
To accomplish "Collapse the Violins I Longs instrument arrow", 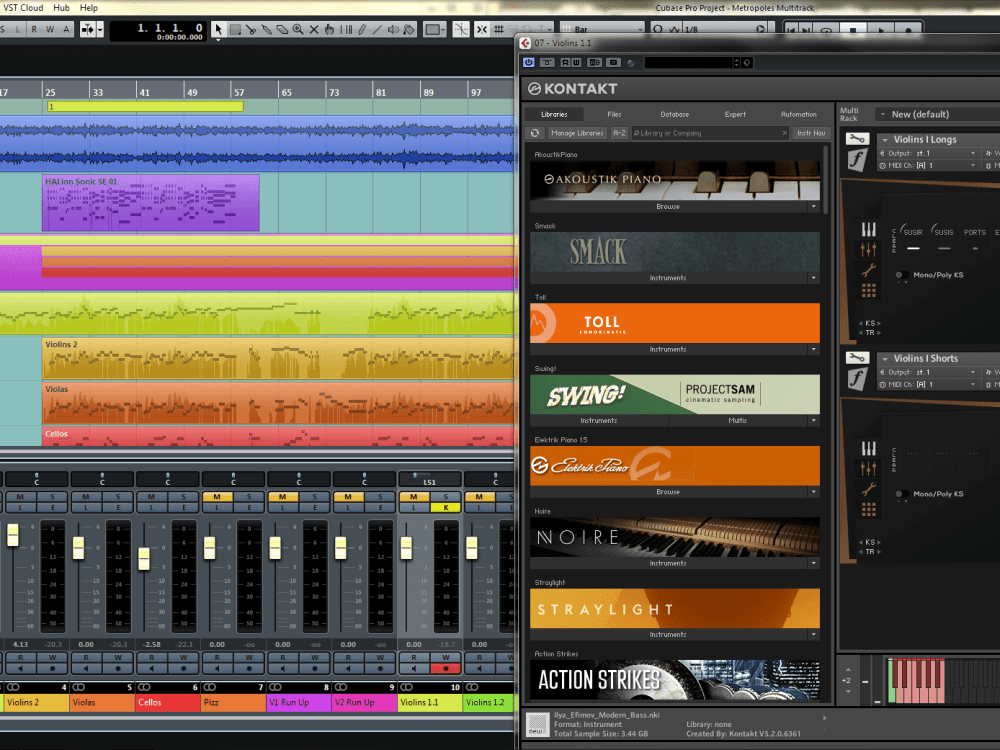I will coord(885,140).
